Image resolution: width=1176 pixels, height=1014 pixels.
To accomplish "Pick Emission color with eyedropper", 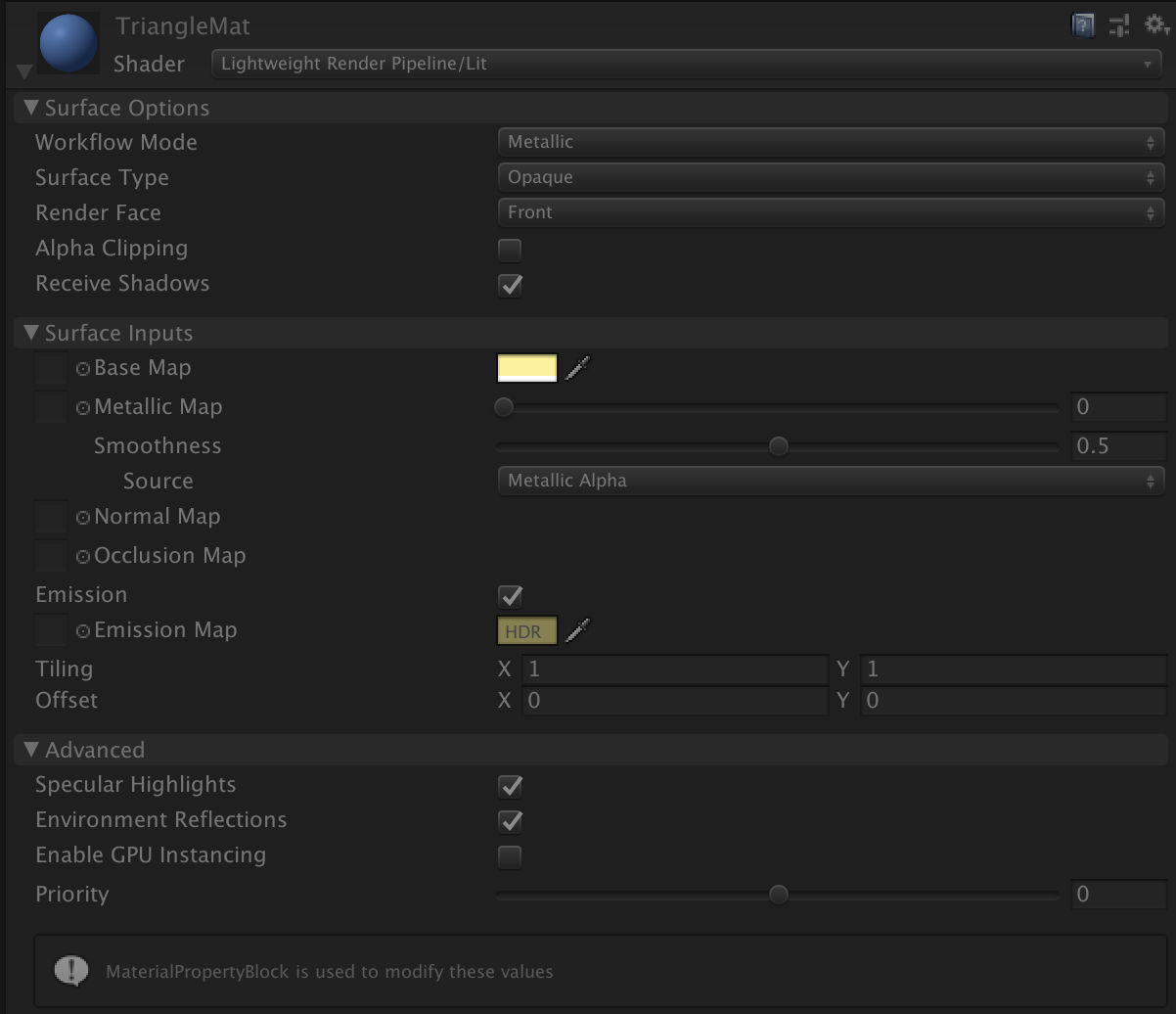I will 578,630.
